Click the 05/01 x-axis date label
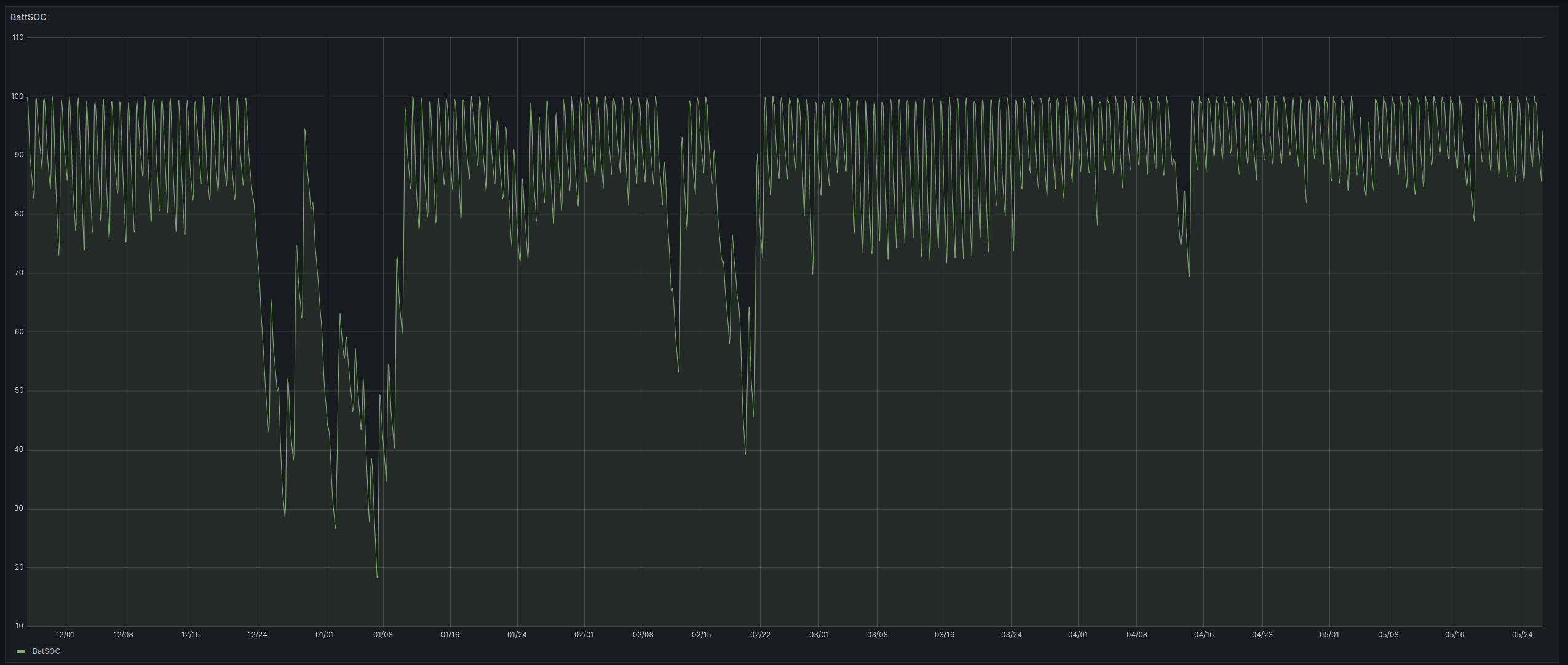Viewport: 1568px width, 665px height. [1329, 635]
